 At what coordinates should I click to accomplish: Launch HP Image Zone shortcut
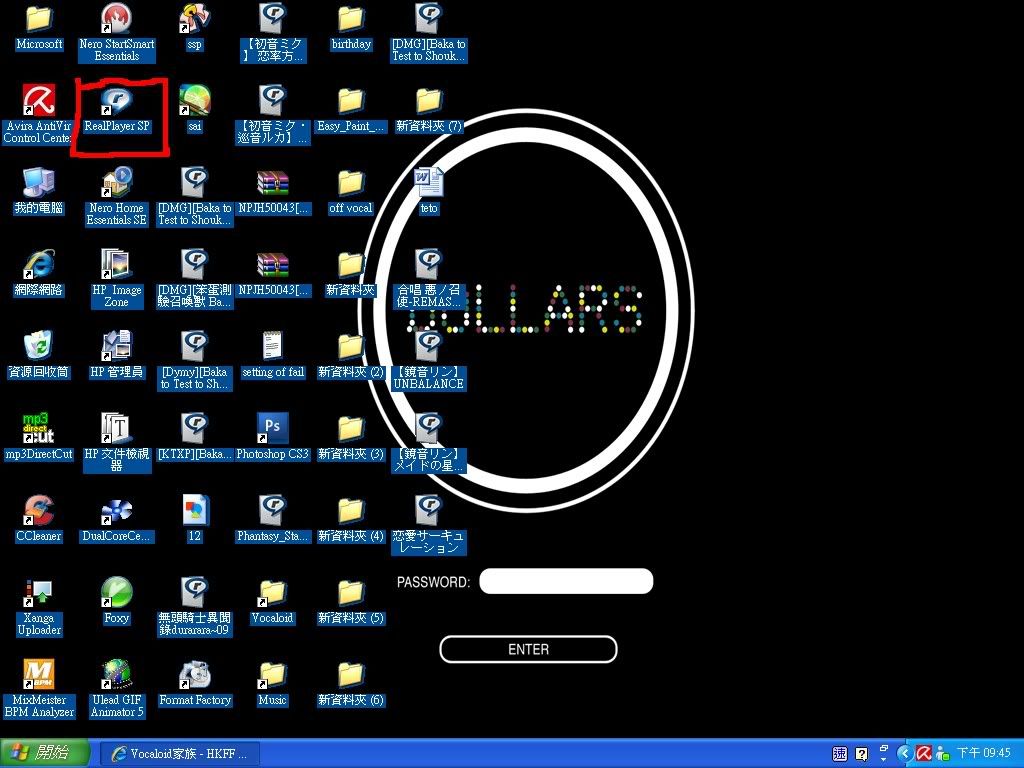(117, 278)
